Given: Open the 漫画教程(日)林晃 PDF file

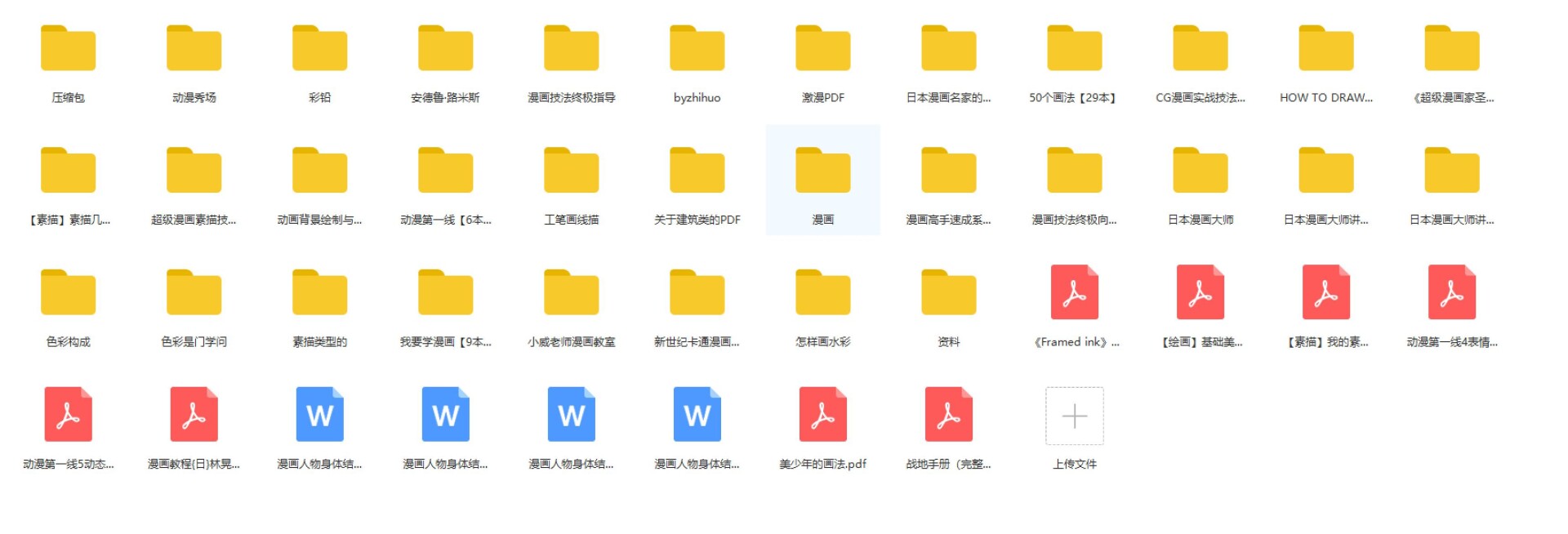Looking at the screenshot, I should pos(194,415).
